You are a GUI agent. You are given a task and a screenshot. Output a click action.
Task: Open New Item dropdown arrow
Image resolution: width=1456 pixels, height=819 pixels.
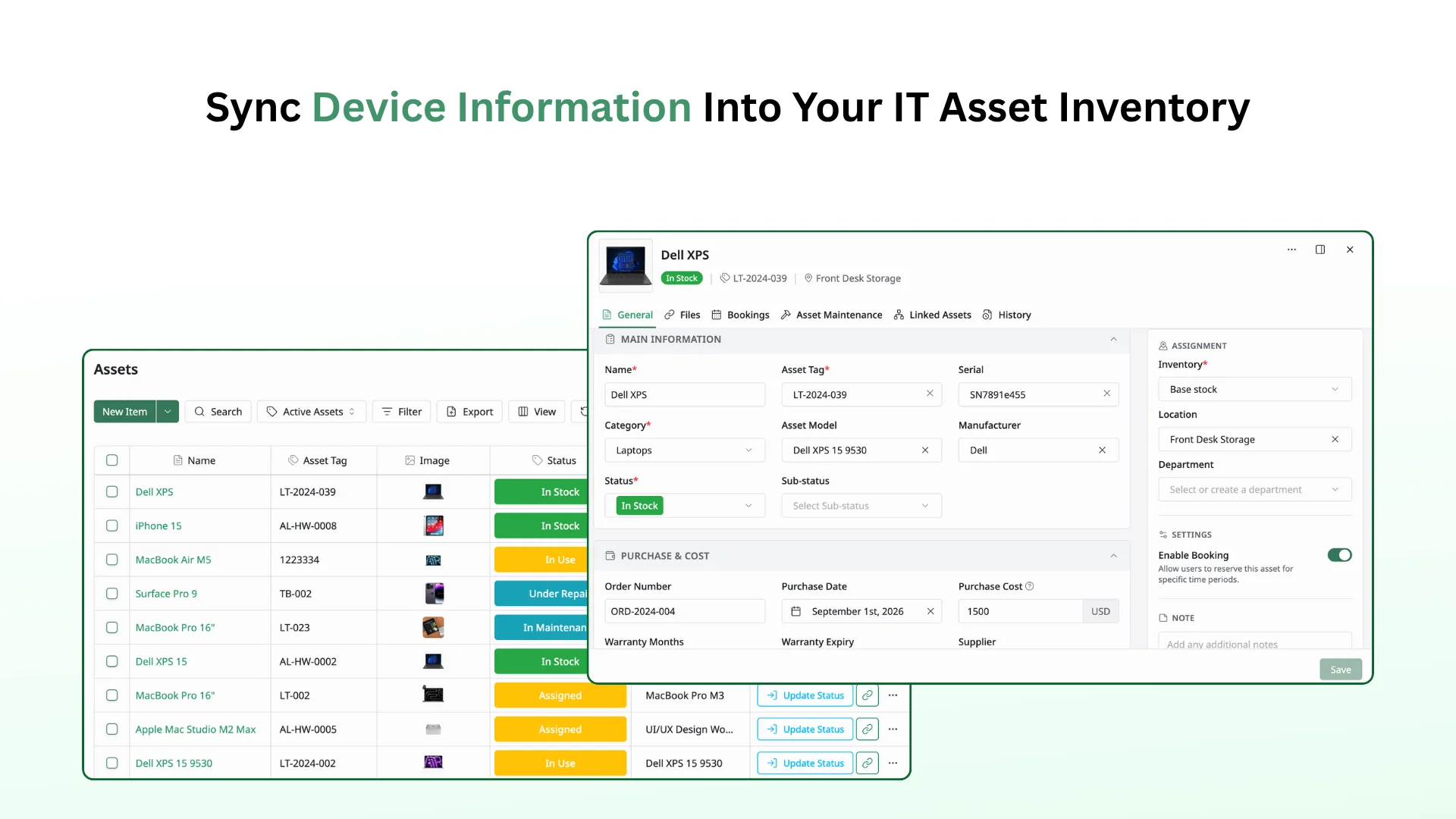168,412
